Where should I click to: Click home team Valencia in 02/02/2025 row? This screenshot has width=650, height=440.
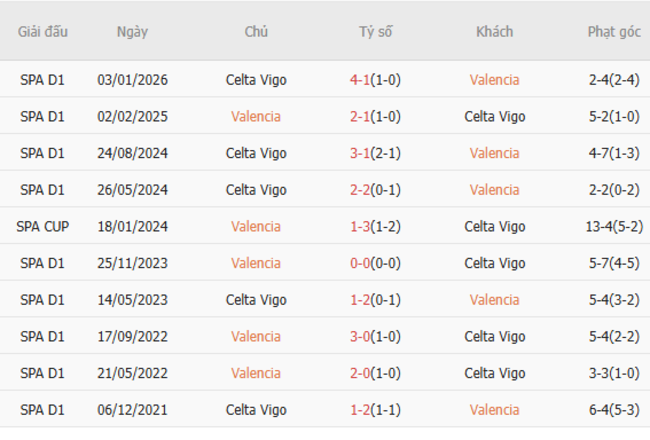(256, 116)
